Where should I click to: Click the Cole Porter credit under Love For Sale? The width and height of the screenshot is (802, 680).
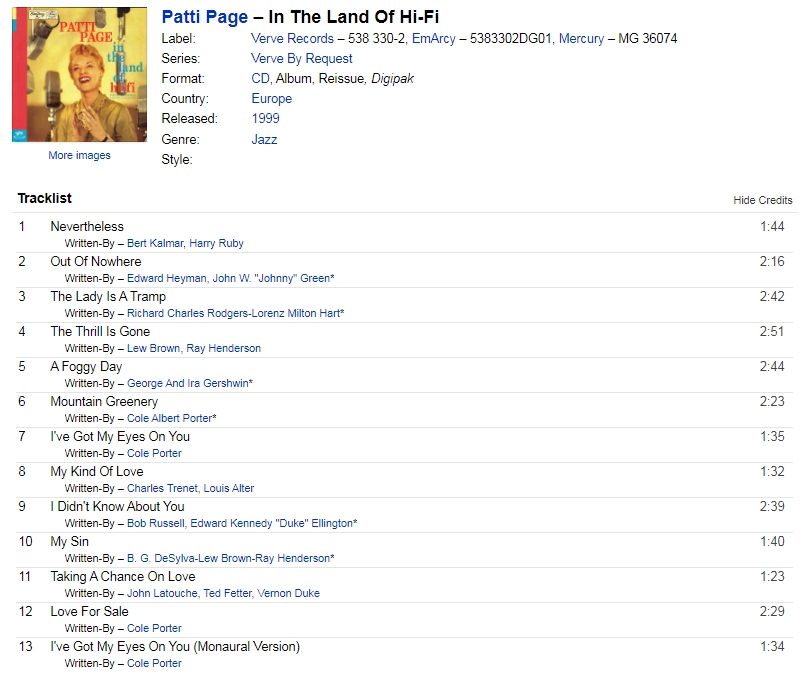click(x=154, y=628)
